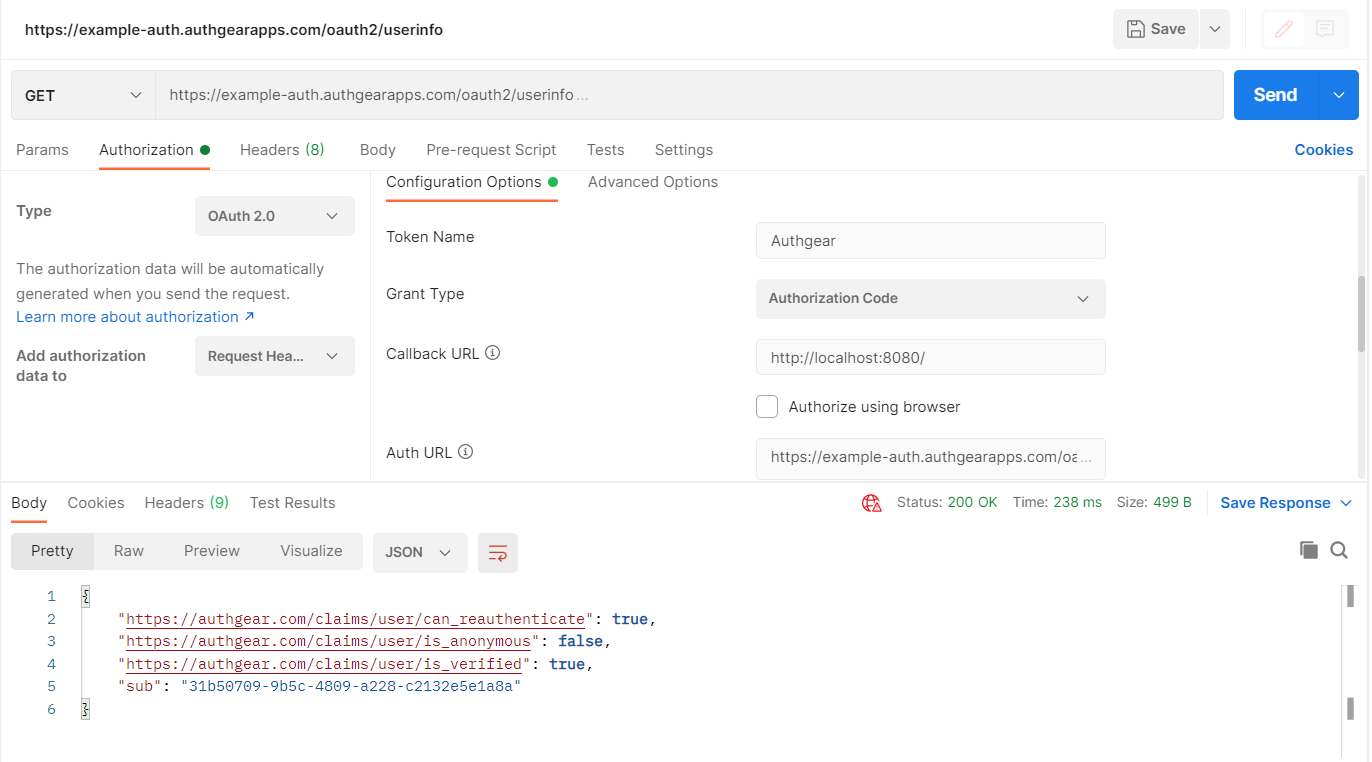
Task: Click the Callback URL info icon
Action: pyautogui.click(x=492, y=353)
